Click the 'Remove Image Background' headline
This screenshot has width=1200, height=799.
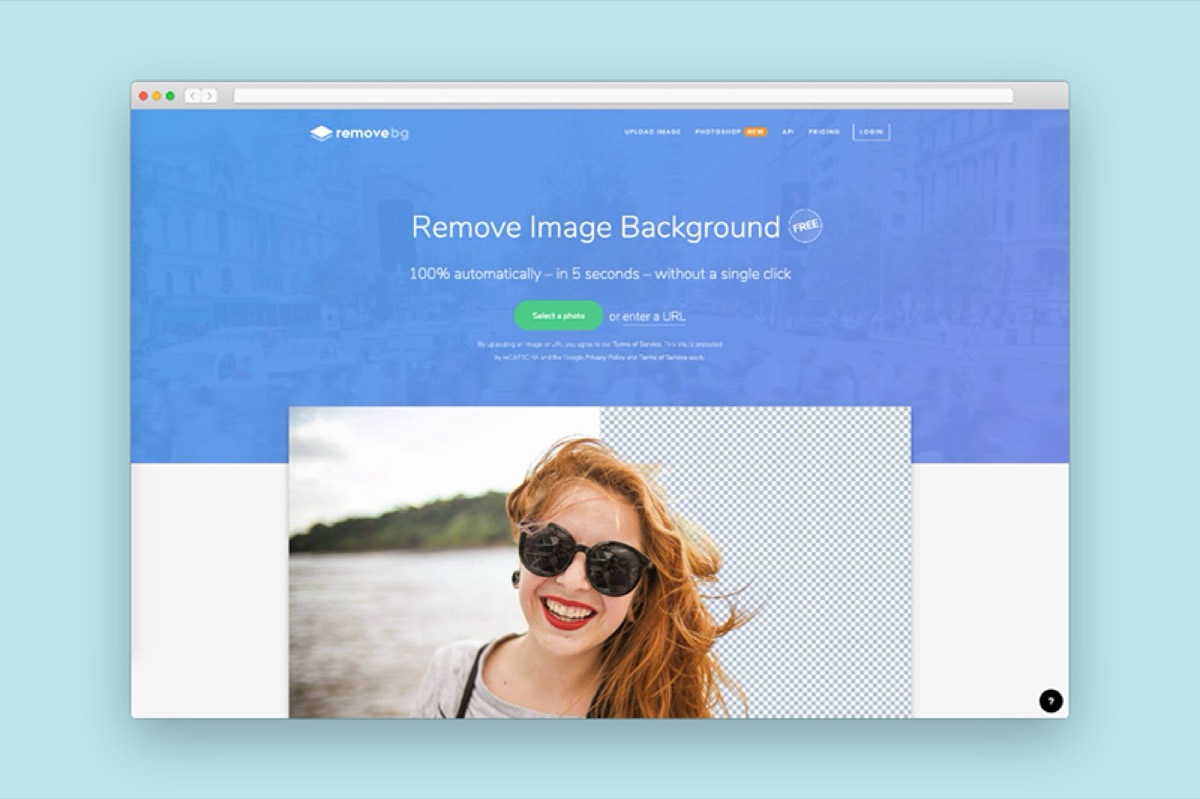595,227
